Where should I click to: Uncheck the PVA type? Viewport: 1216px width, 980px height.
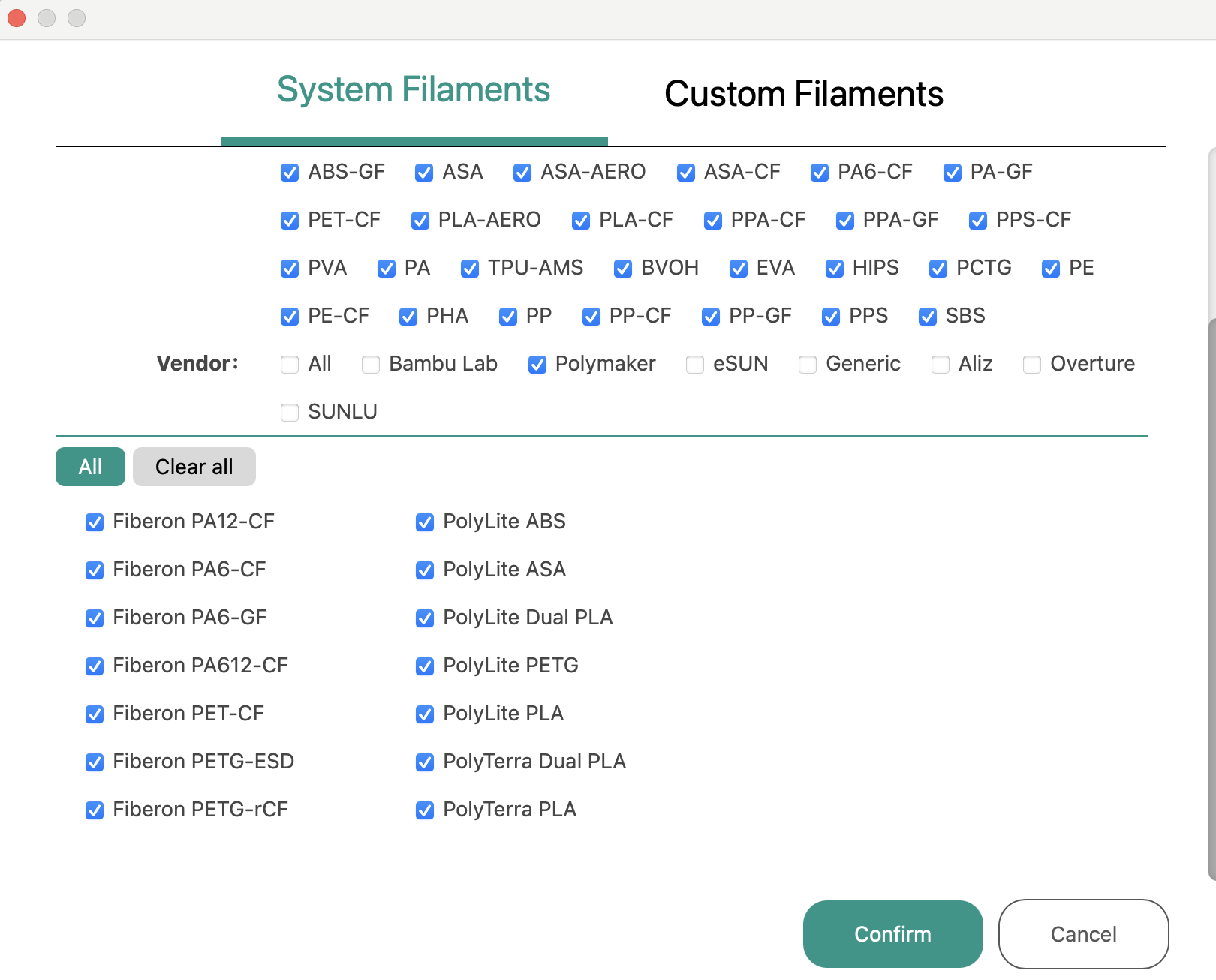(290, 269)
